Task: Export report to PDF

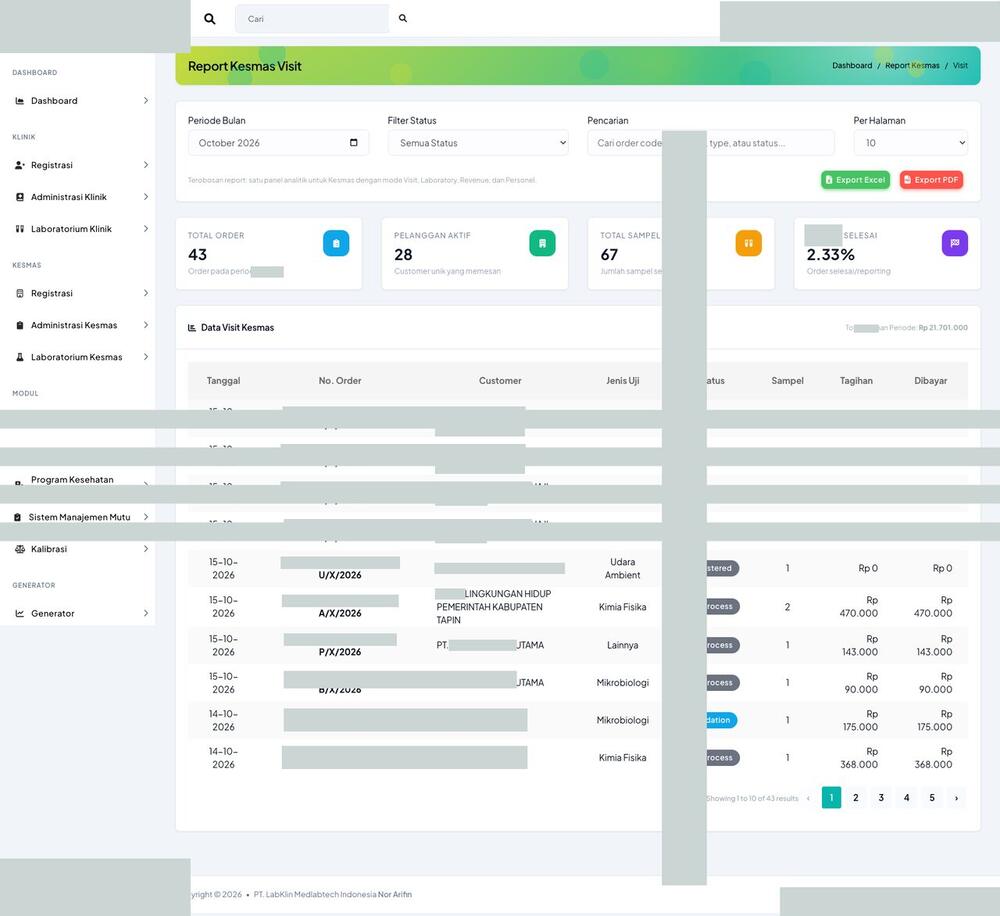Action: point(931,180)
